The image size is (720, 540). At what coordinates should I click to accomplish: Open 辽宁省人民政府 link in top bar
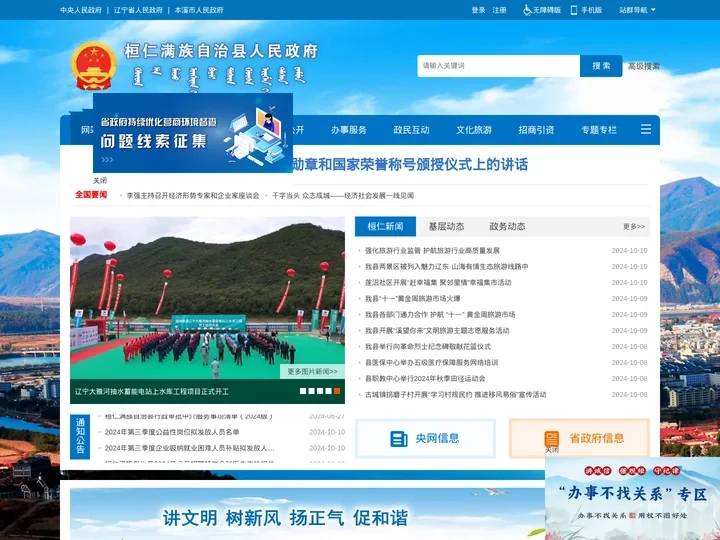pyautogui.click(x=138, y=10)
